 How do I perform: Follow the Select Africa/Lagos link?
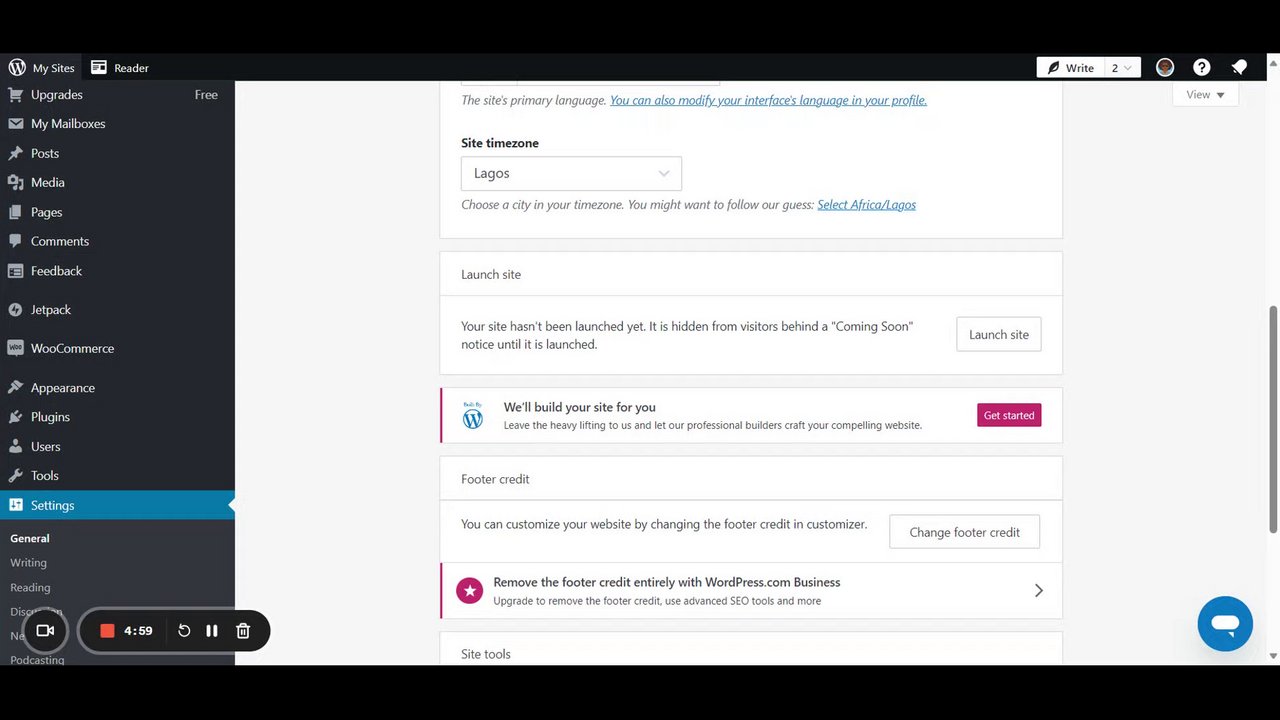click(x=866, y=204)
